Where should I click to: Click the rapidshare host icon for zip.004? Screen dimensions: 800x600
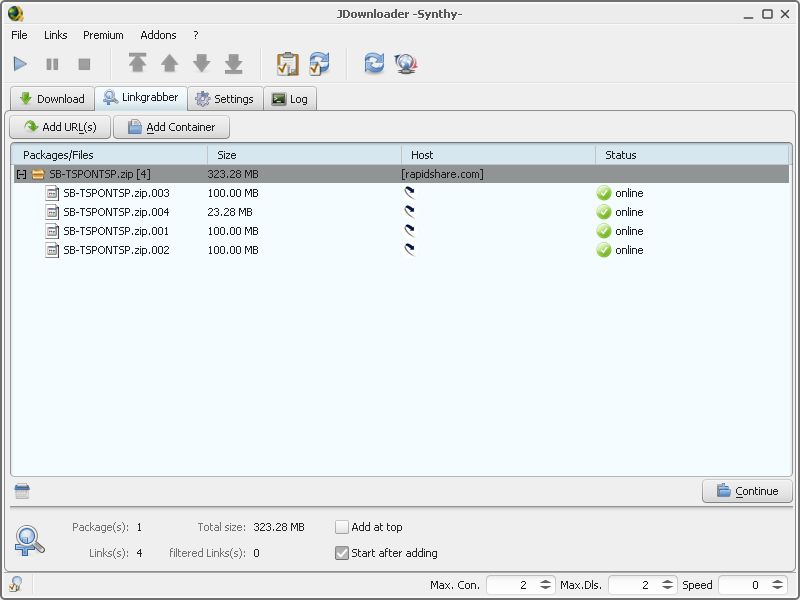pyautogui.click(x=409, y=211)
